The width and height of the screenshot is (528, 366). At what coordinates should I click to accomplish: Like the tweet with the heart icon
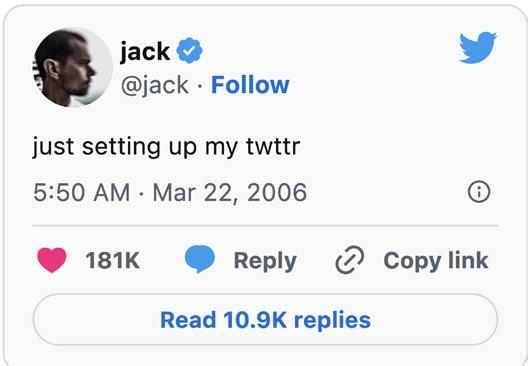(x=52, y=260)
